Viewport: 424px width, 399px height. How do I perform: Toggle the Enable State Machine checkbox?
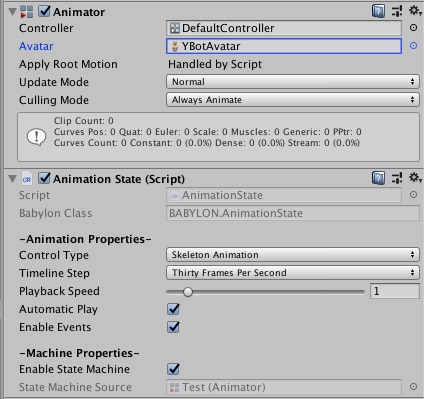click(173, 369)
